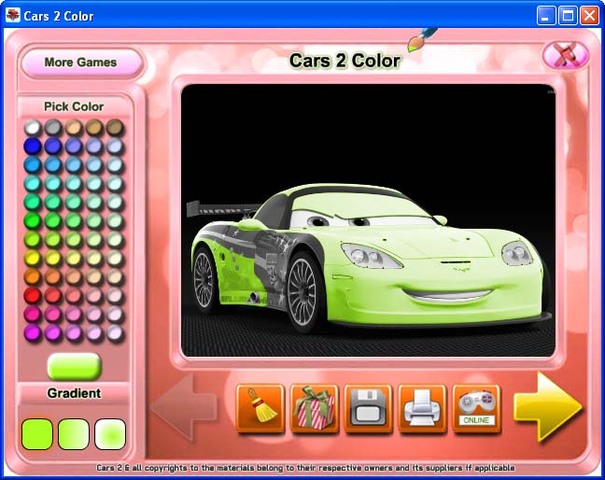The width and height of the screenshot is (605, 480).
Task: Save picture with floppy disk icon
Action: (369, 409)
